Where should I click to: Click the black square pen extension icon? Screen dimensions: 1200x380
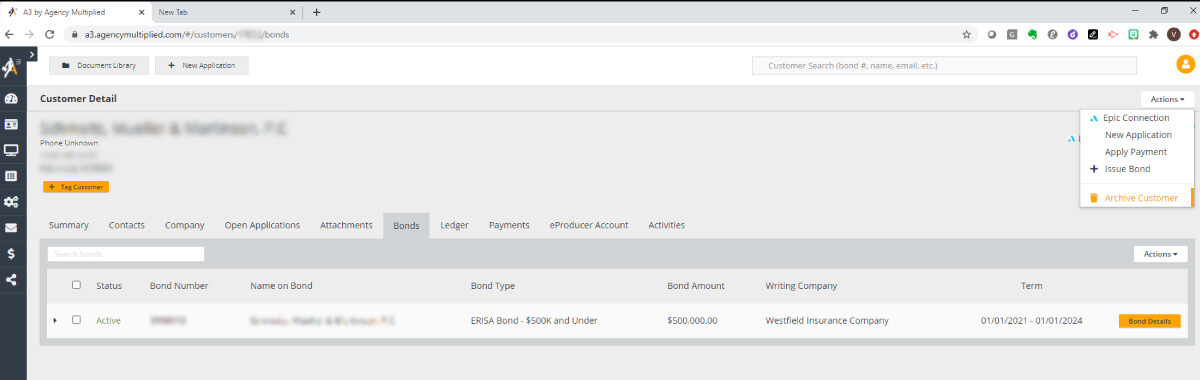click(1093, 33)
